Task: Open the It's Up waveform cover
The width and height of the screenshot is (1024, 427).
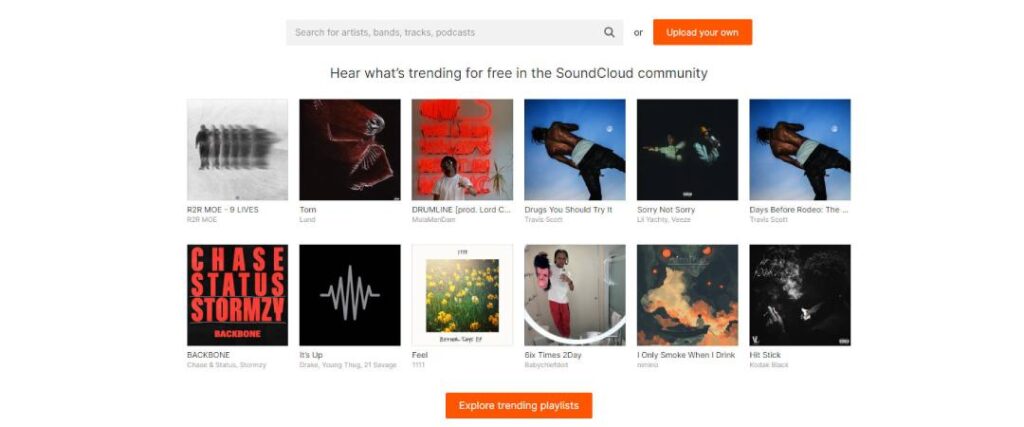Action: [x=350, y=295]
